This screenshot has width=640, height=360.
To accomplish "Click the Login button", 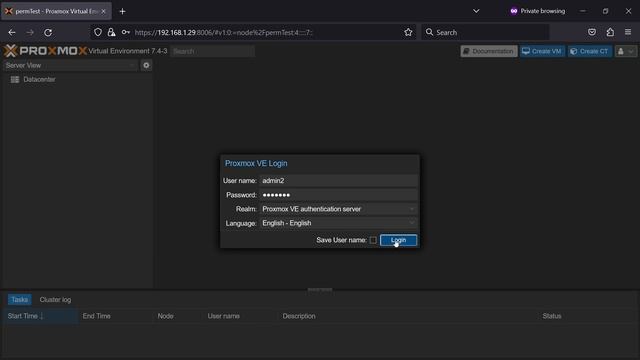I will point(398,240).
